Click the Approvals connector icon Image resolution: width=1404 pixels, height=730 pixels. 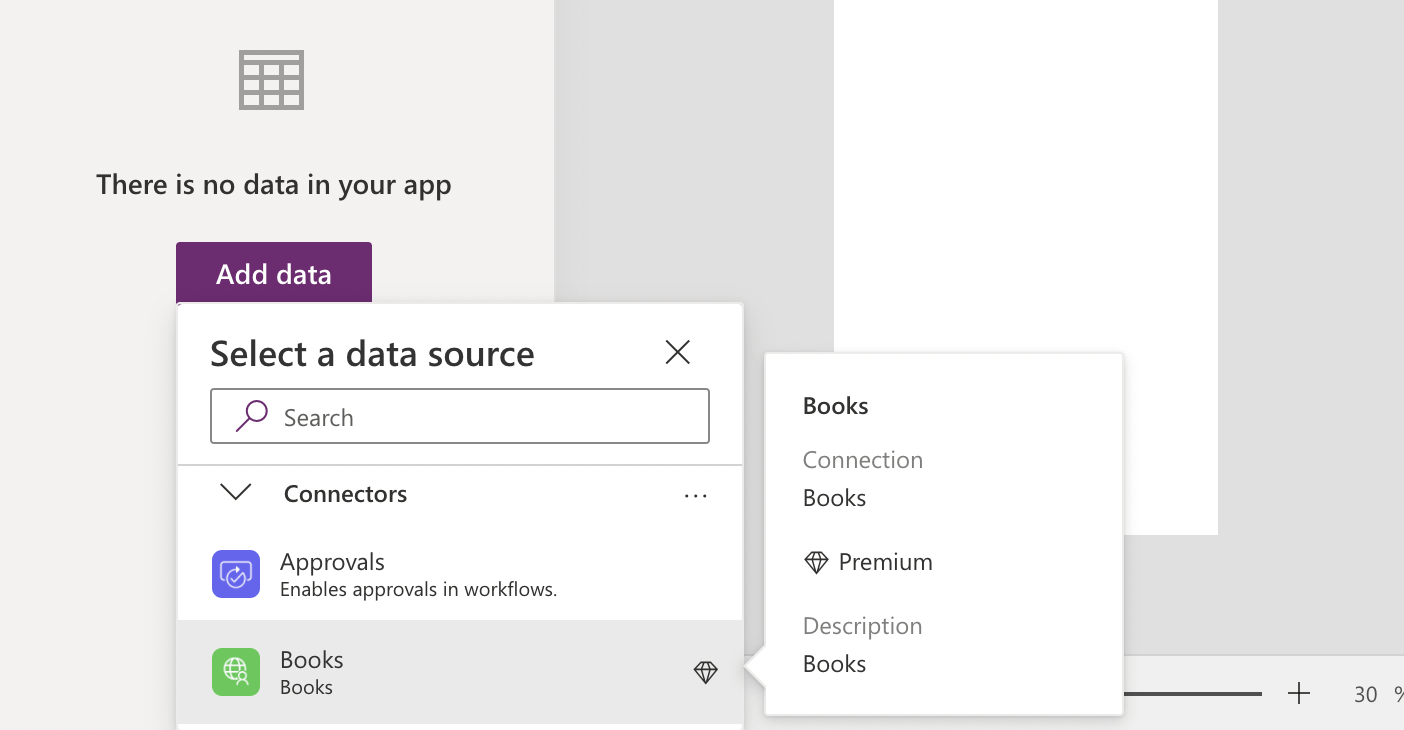[236, 574]
